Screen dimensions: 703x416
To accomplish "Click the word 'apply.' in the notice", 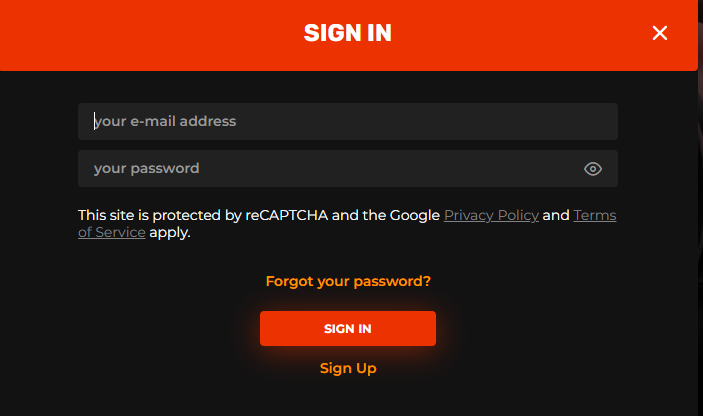I will pyautogui.click(x=170, y=233).
